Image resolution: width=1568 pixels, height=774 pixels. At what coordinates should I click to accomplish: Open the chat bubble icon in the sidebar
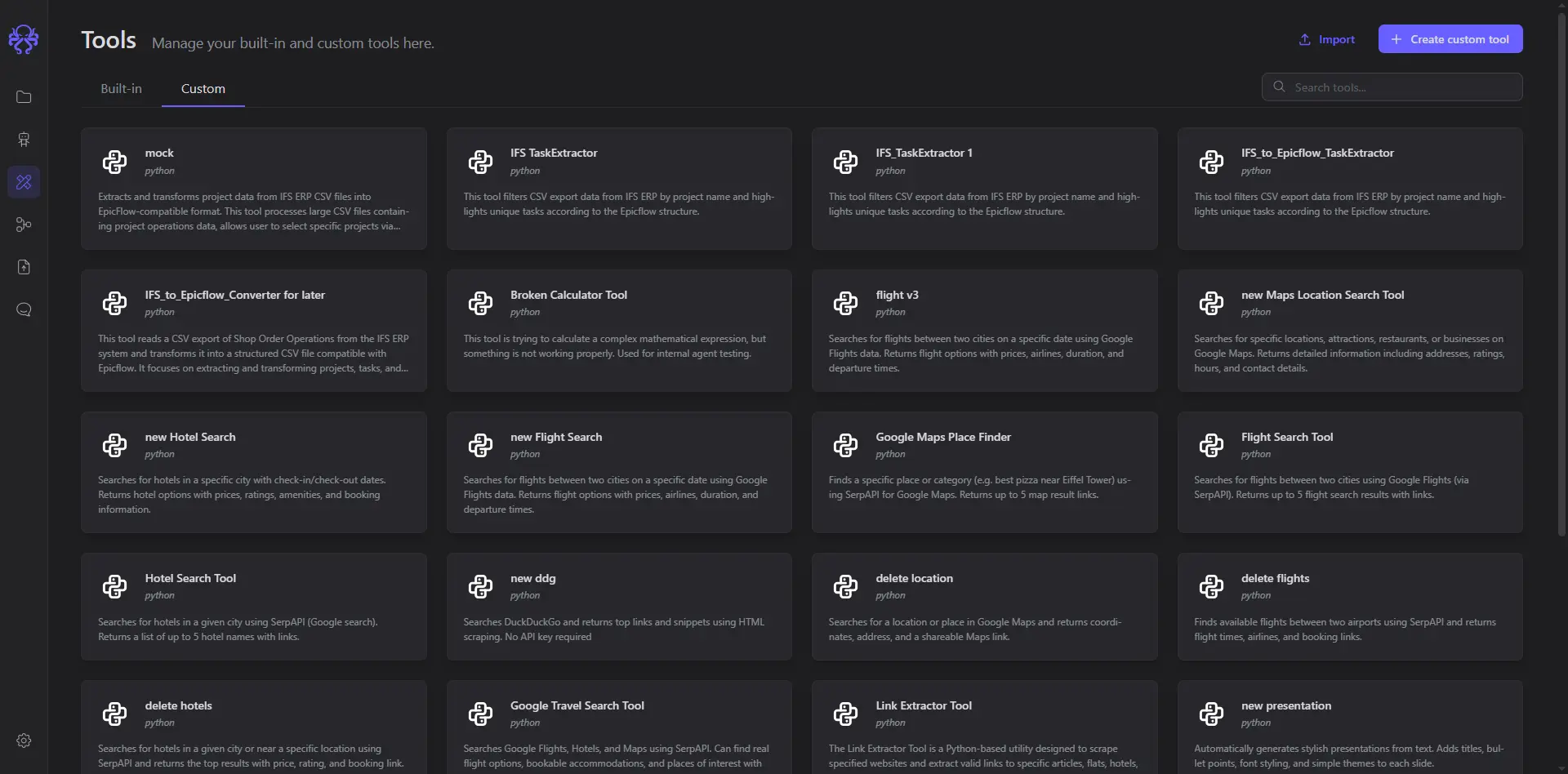click(24, 309)
